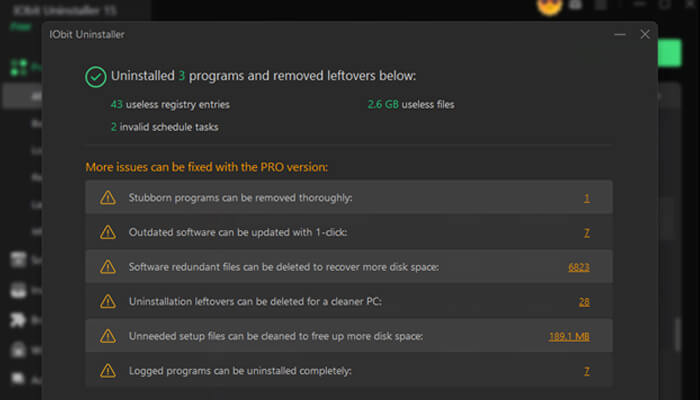Screen dimensions: 700x400
Task: Click "Software redundant files can be deleted" text
Action: click(284, 267)
